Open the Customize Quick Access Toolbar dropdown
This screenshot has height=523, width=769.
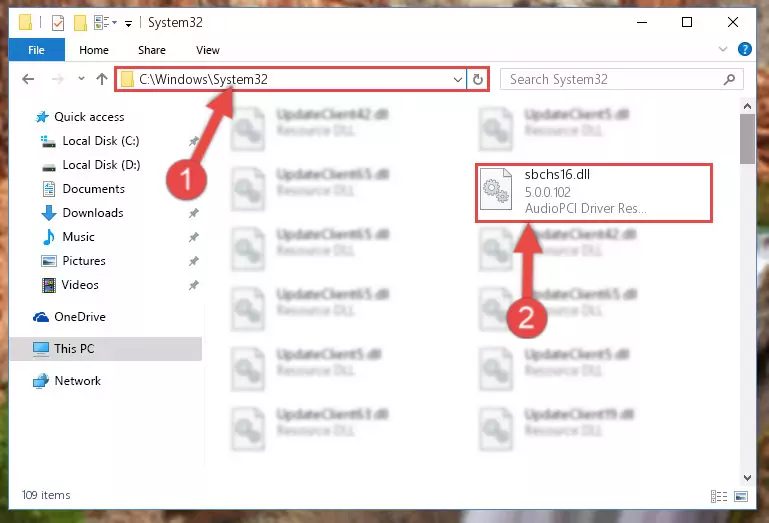tap(128, 23)
